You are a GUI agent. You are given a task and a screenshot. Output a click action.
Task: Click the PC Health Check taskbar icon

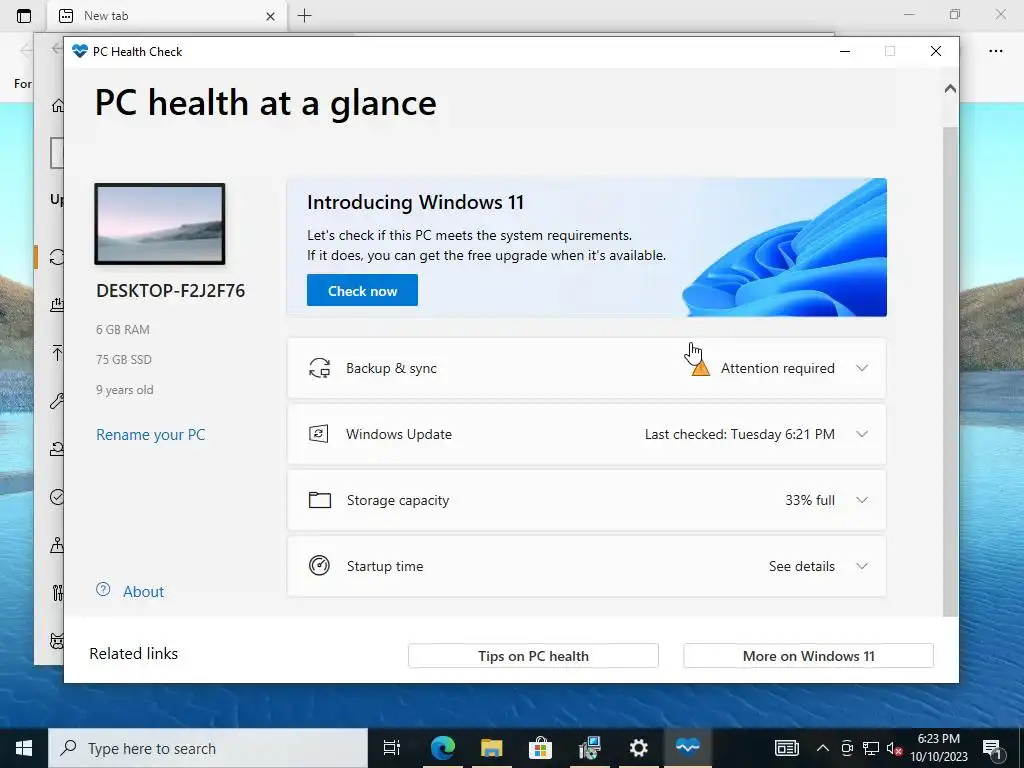coord(687,746)
